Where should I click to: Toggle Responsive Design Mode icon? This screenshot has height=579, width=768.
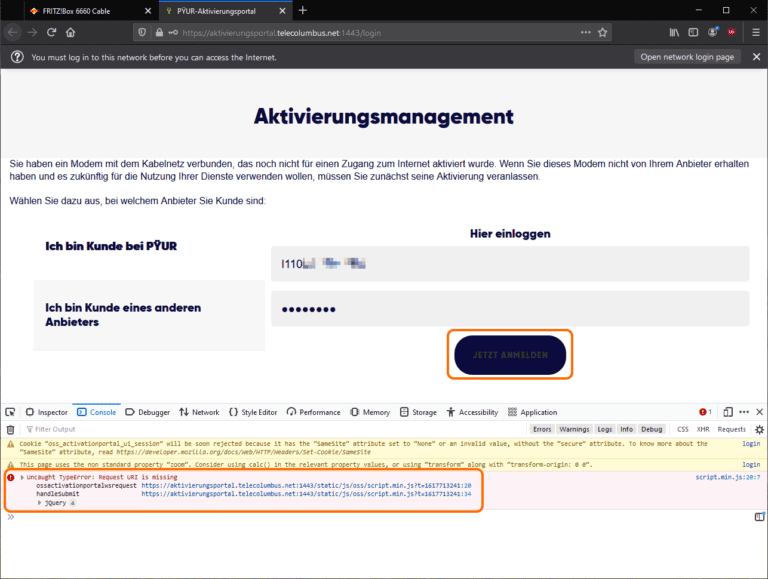point(728,412)
